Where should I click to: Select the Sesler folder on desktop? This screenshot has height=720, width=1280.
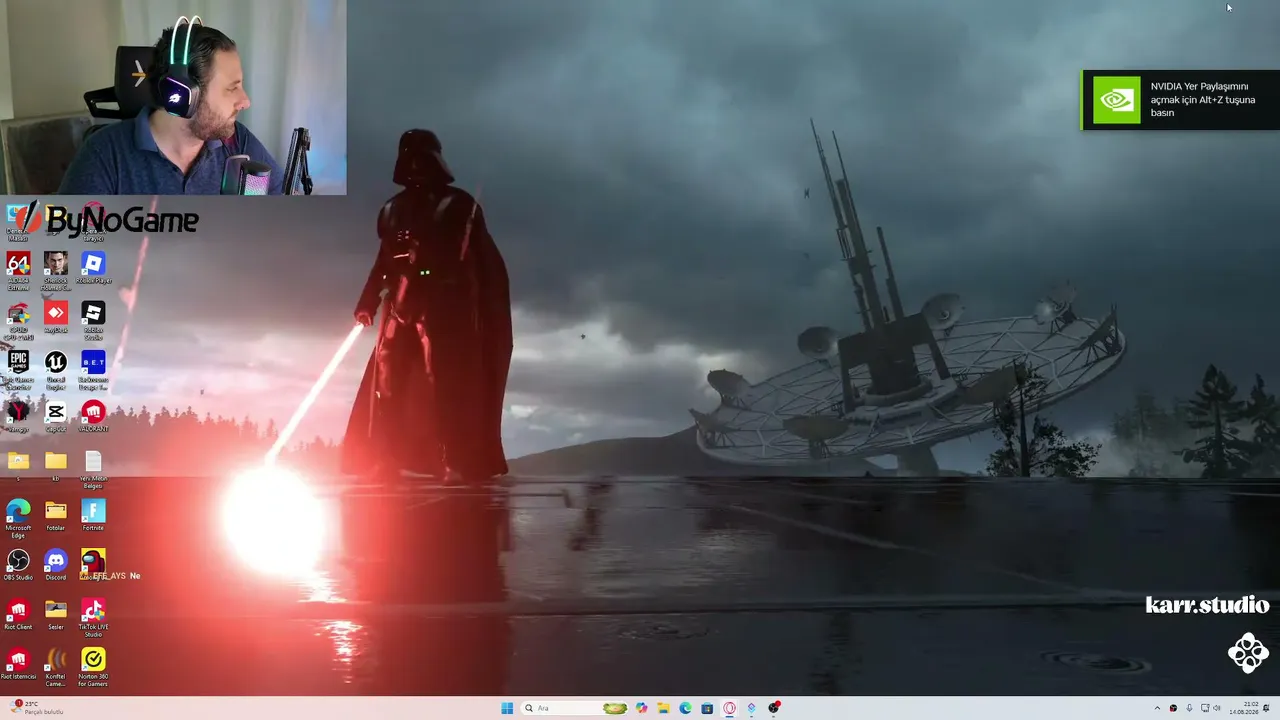click(56, 614)
